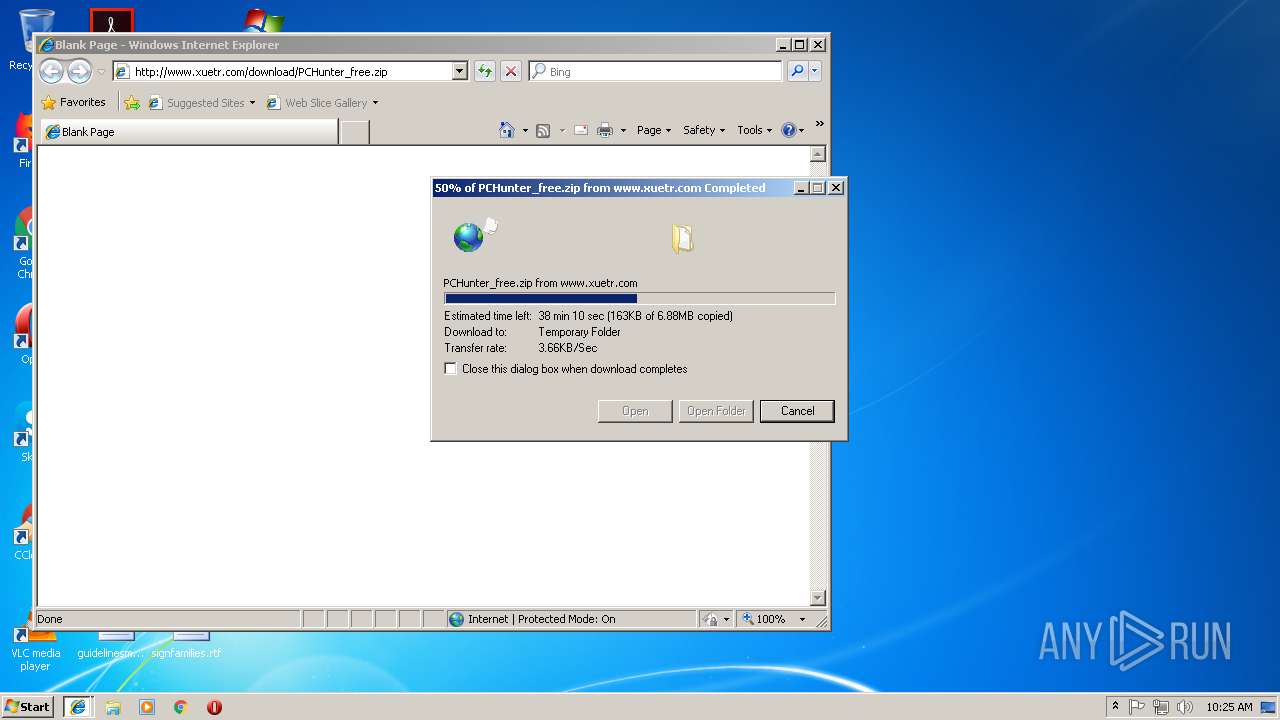This screenshot has height=720, width=1280.
Task: Click the vertical scrollbar up arrow
Action: click(x=817, y=154)
